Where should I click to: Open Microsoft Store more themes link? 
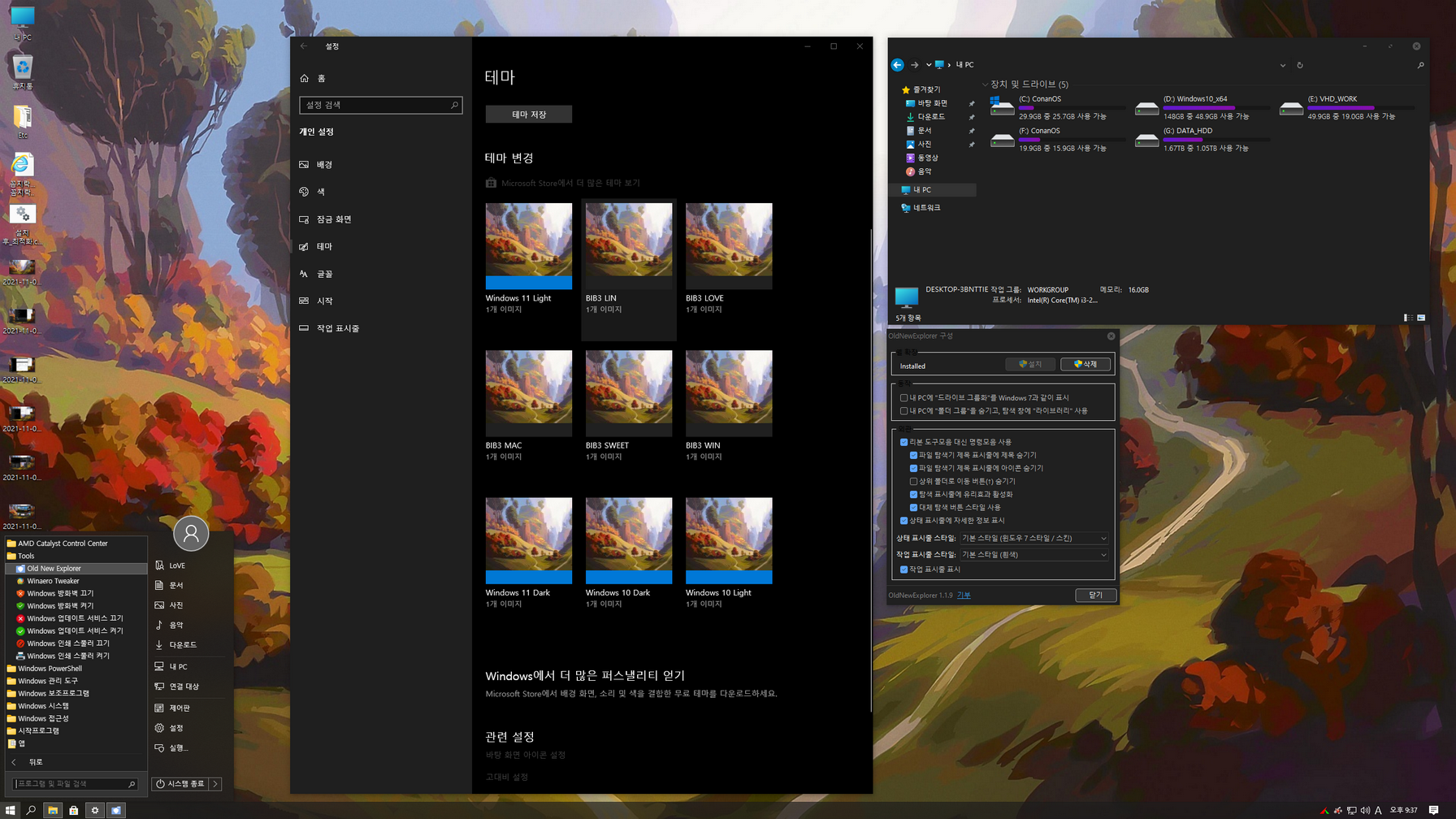563,183
